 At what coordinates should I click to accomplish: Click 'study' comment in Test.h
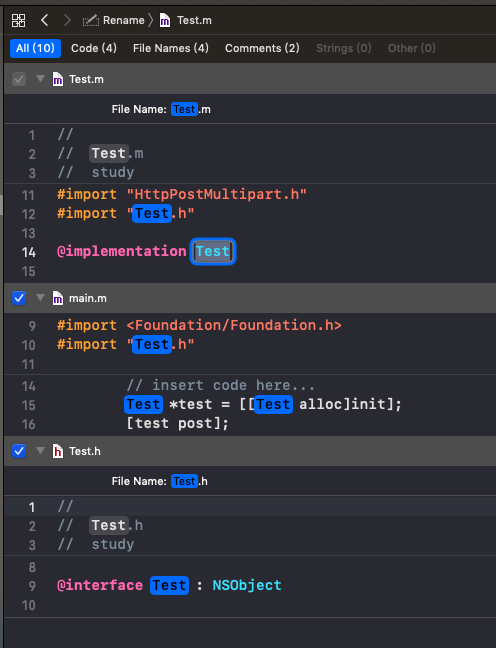[x=113, y=544]
